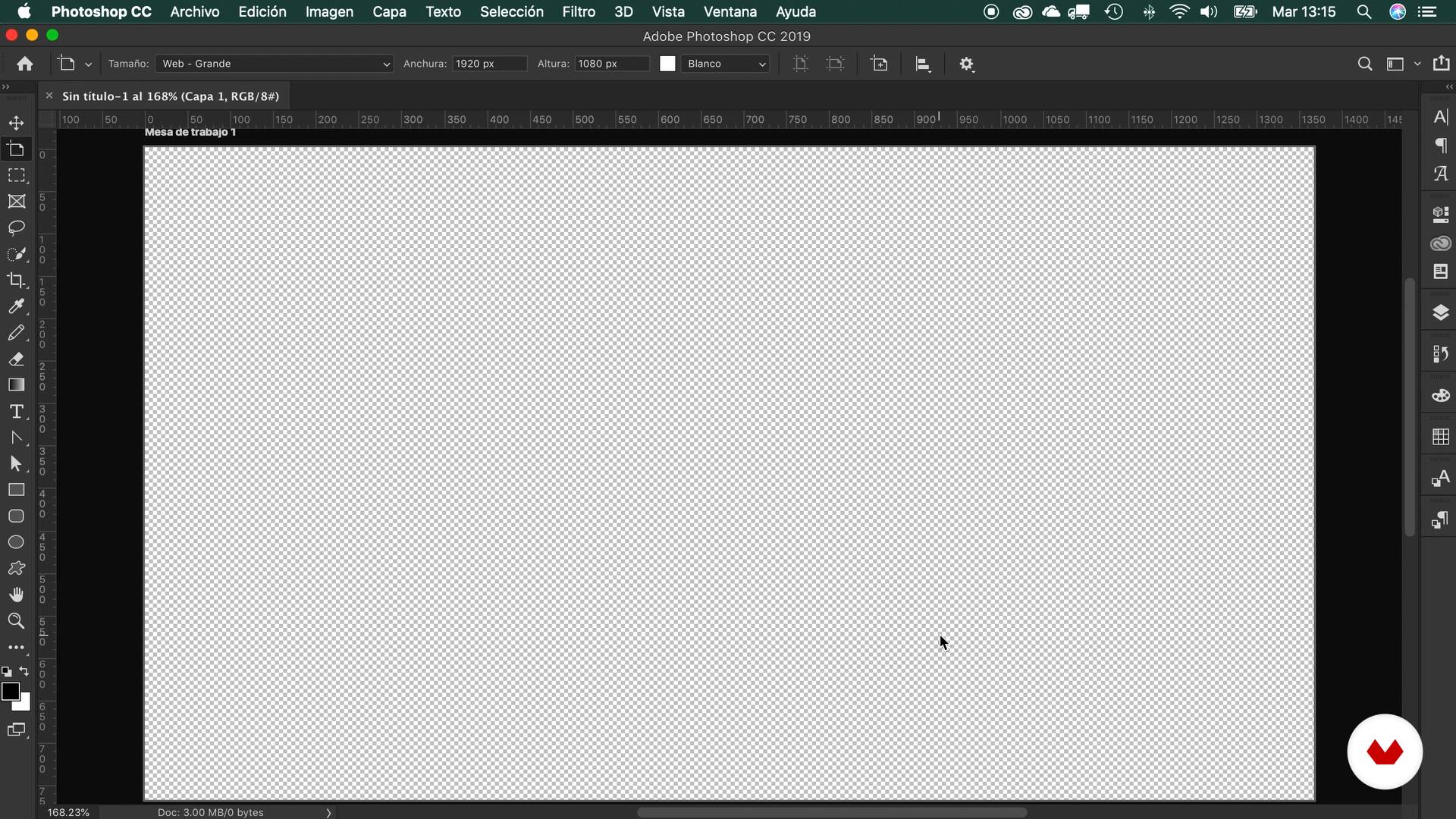This screenshot has width=1456, height=819.
Task: Share the image button
Action: tap(1441, 63)
